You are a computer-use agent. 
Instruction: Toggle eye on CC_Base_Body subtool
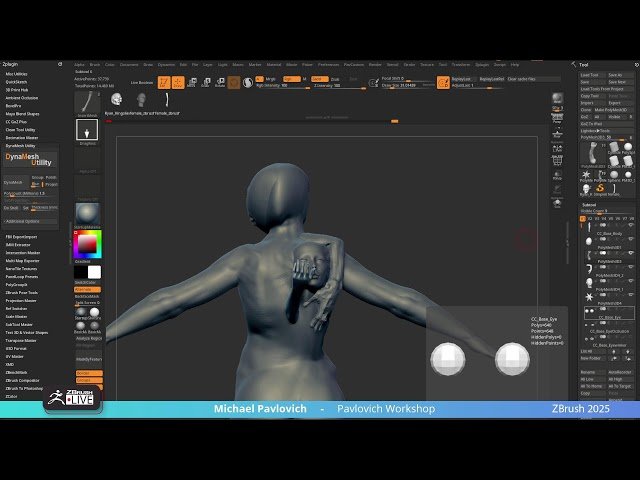click(x=631, y=225)
